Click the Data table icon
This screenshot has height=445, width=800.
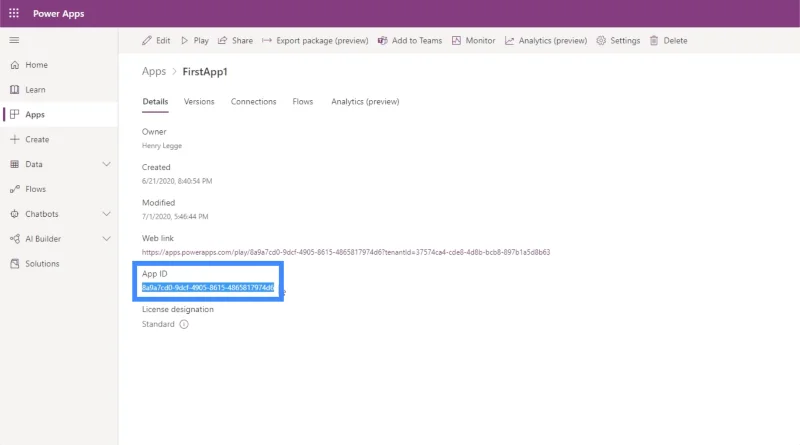click(15, 164)
